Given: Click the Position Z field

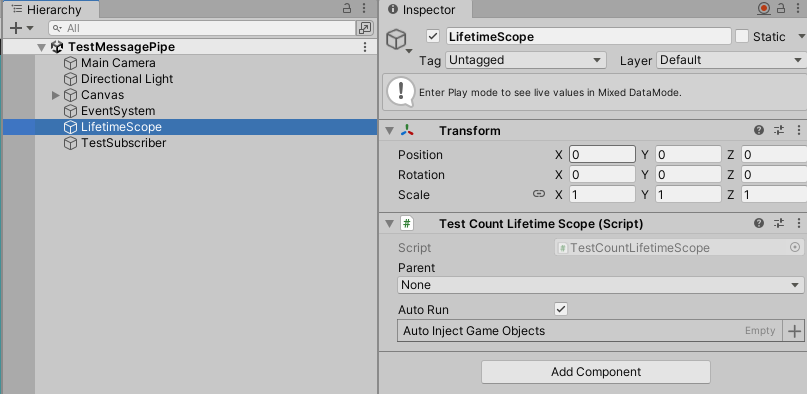Looking at the screenshot, I should (x=774, y=155).
